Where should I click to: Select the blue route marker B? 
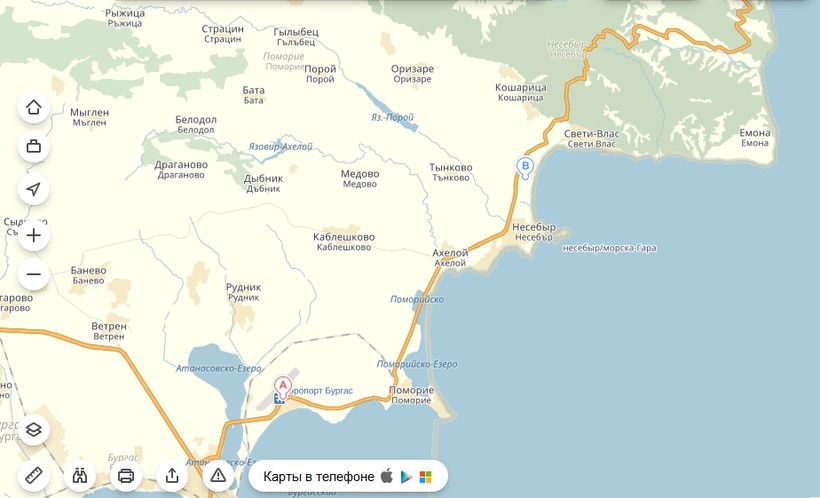525,167
